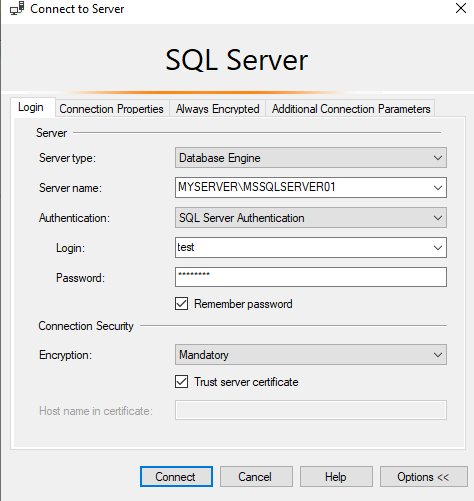The height and width of the screenshot is (501, 474).
Task: Open Server type dropdown arrow
Action: [x=438, y=158]
